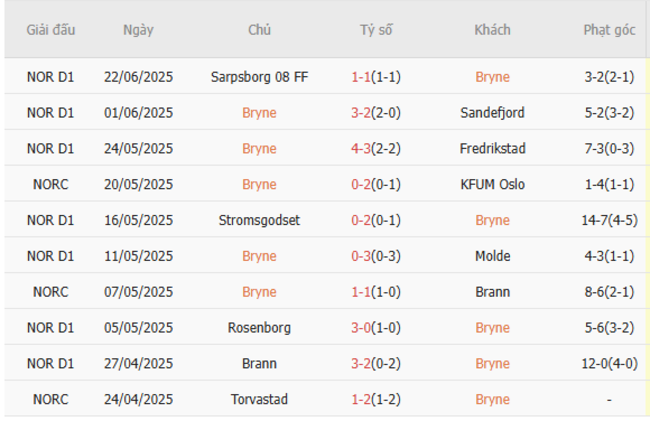Click the 12-0(4-0) corner kick result
Viewport: 650px width, 421px height.
[609, 363]
